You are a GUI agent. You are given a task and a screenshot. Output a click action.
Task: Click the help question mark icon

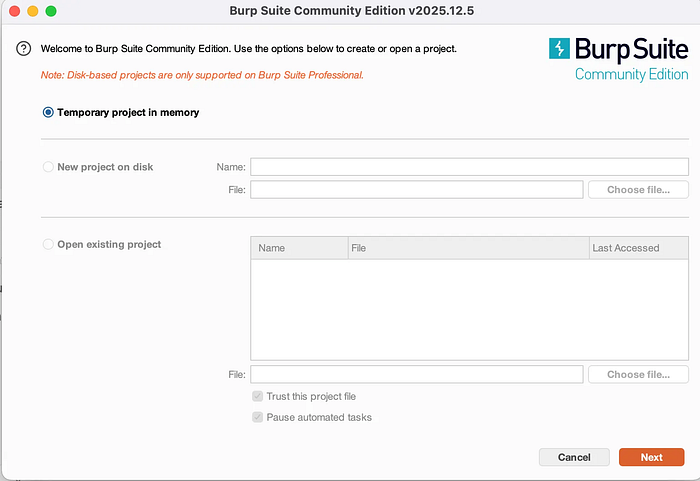click(24, 48)
